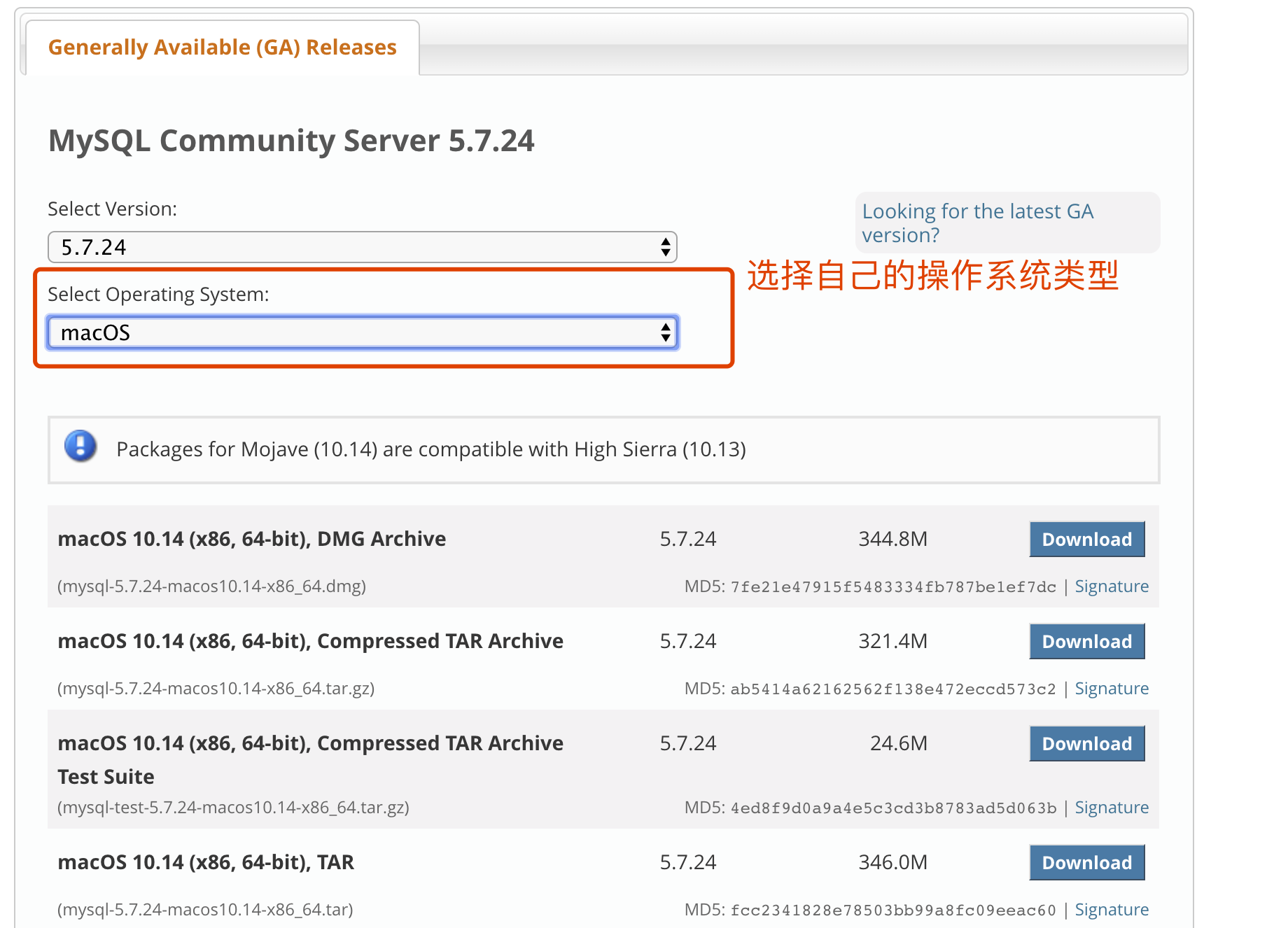Download the macOS DMG Archive
Image resolution: width=1288 pixels, height=928 pixels.
click(1086, 539)
